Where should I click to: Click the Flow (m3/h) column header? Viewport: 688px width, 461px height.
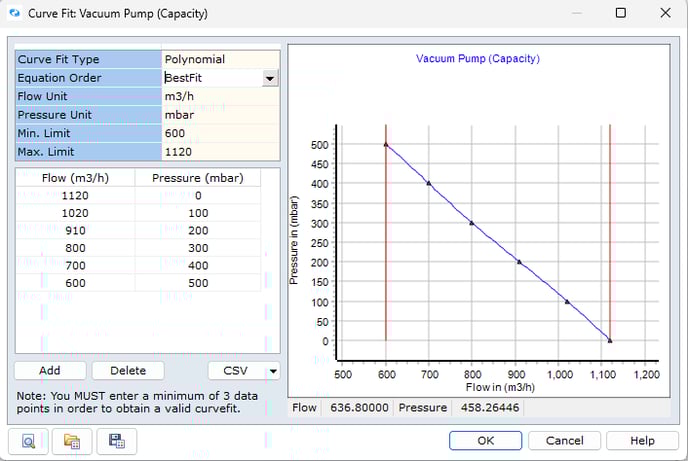click(76, 178)
